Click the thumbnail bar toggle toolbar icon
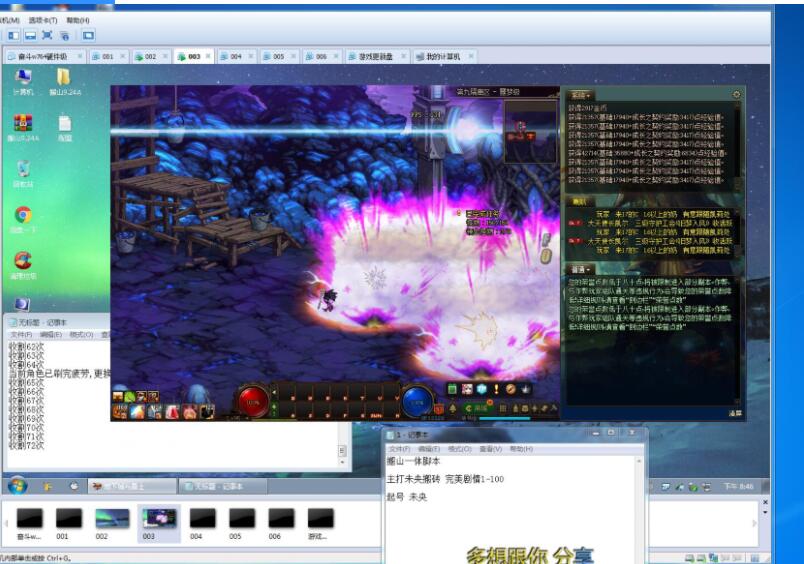This screenshot has height=564, width=804. click(x=30, y=35)
